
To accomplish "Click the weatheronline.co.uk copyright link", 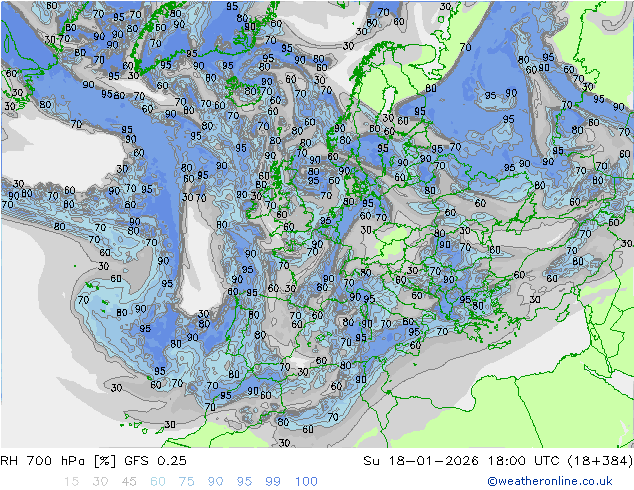I will click(x=549, y=481).
